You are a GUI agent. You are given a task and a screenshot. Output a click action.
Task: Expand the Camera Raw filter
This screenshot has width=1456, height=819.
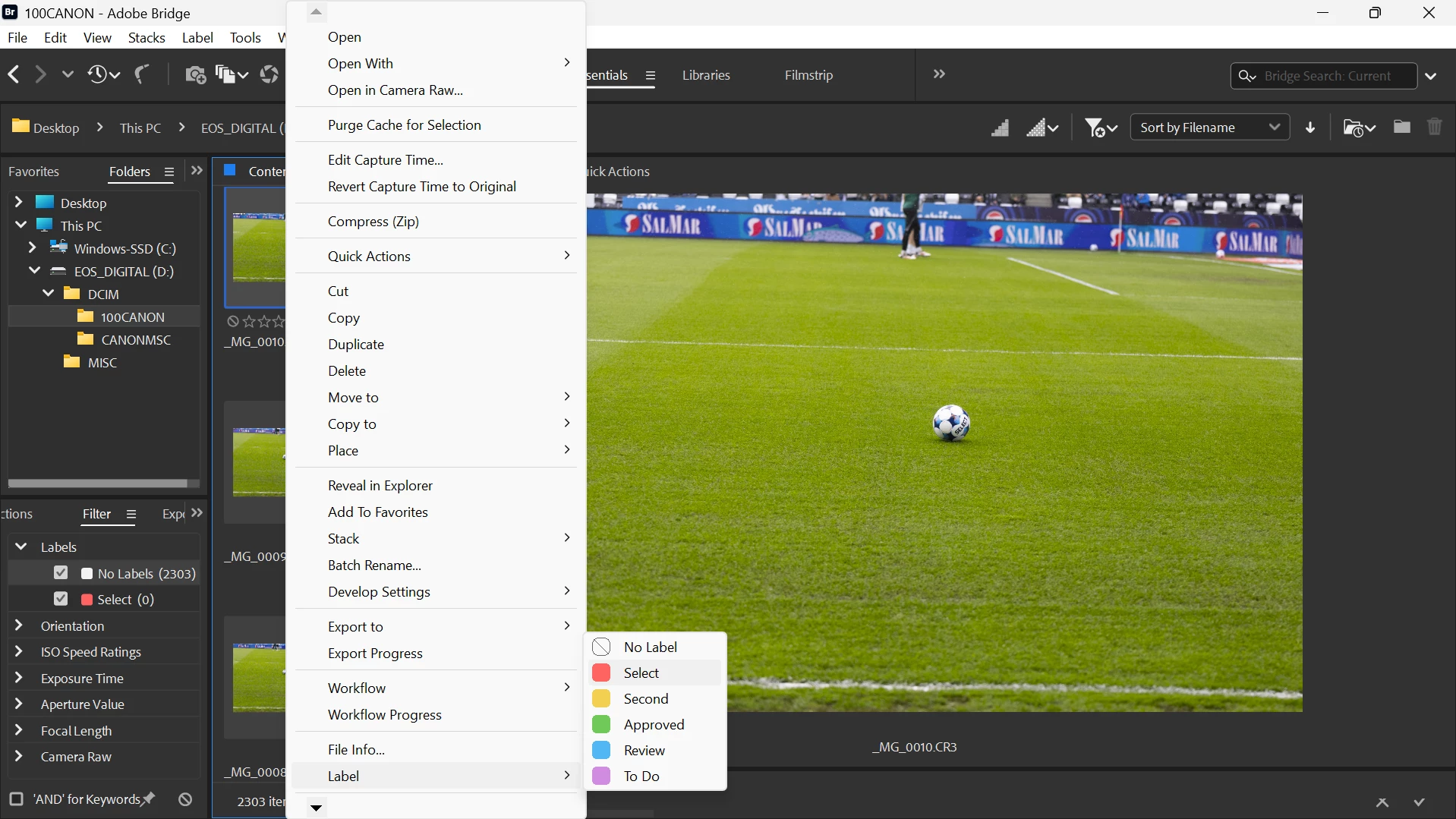(x=19, y=756)
